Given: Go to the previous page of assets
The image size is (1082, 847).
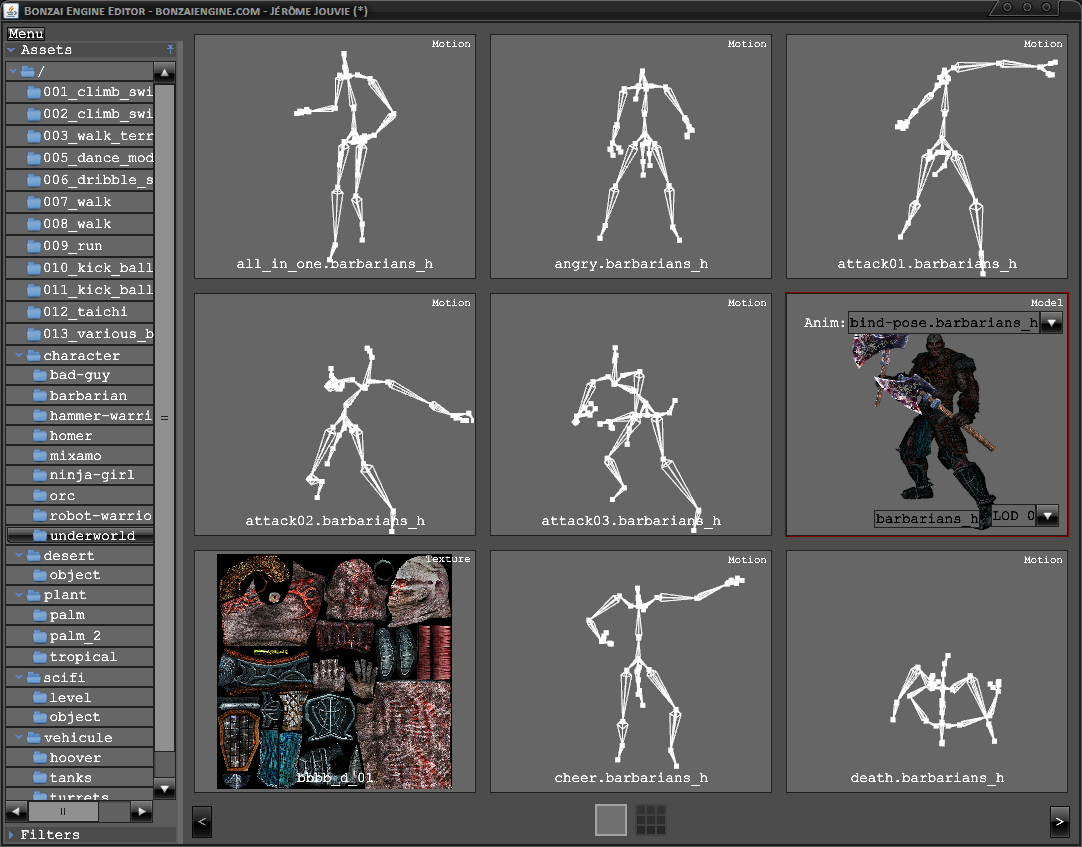Looking at the screenshot, I should coord(202,821).
